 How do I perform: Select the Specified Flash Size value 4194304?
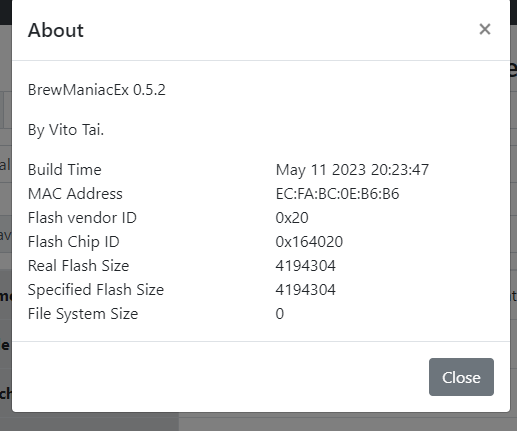pos(306,290)
